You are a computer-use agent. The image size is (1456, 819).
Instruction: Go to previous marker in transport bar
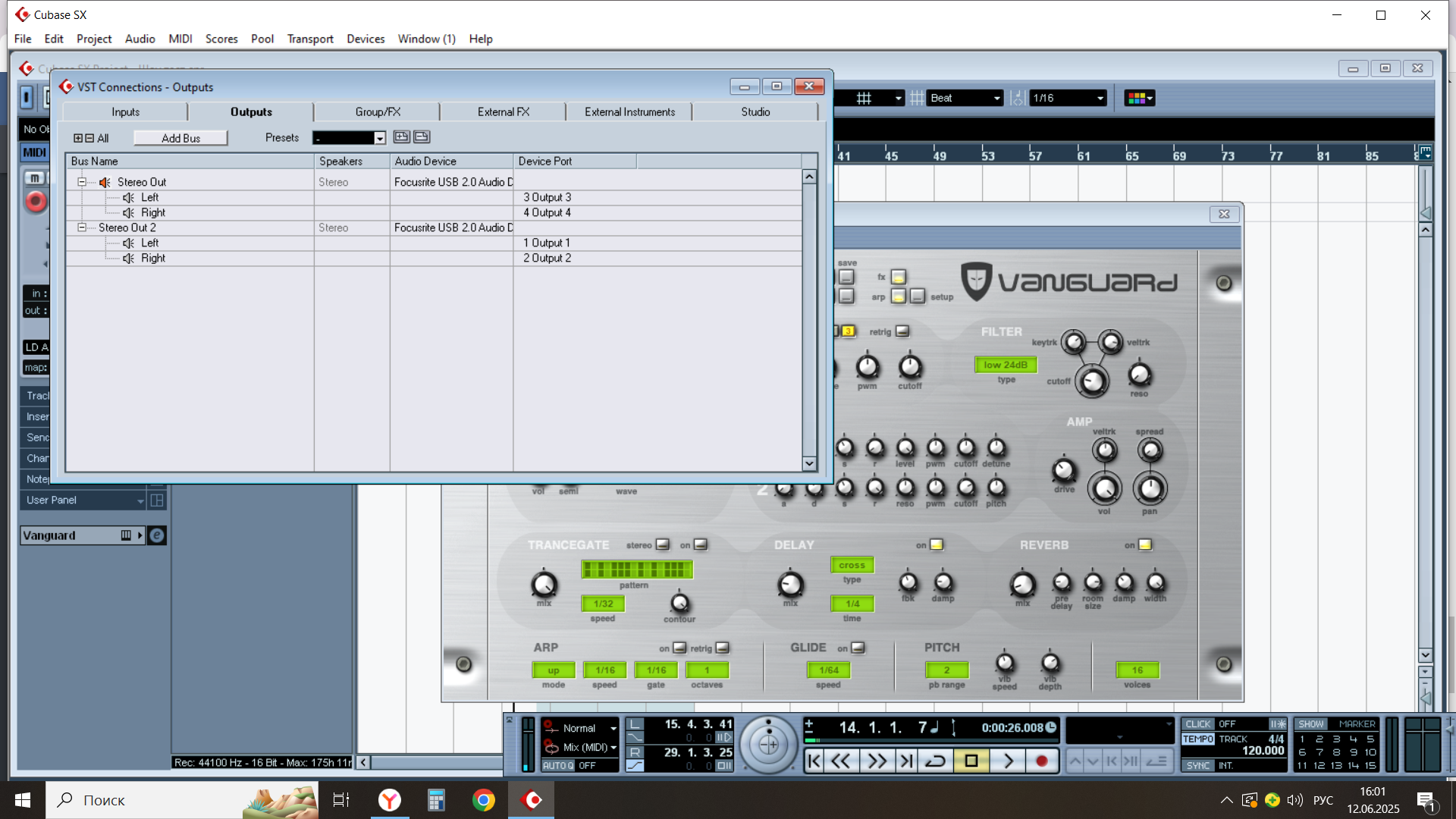814,761
